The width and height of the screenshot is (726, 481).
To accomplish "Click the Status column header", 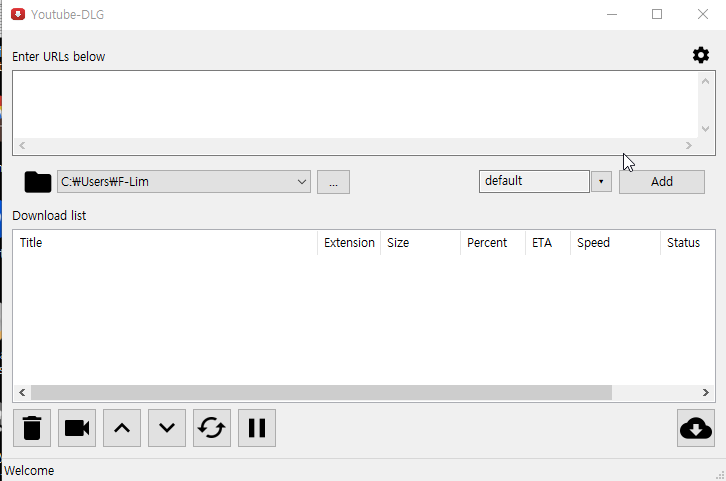I will [688, 243].
